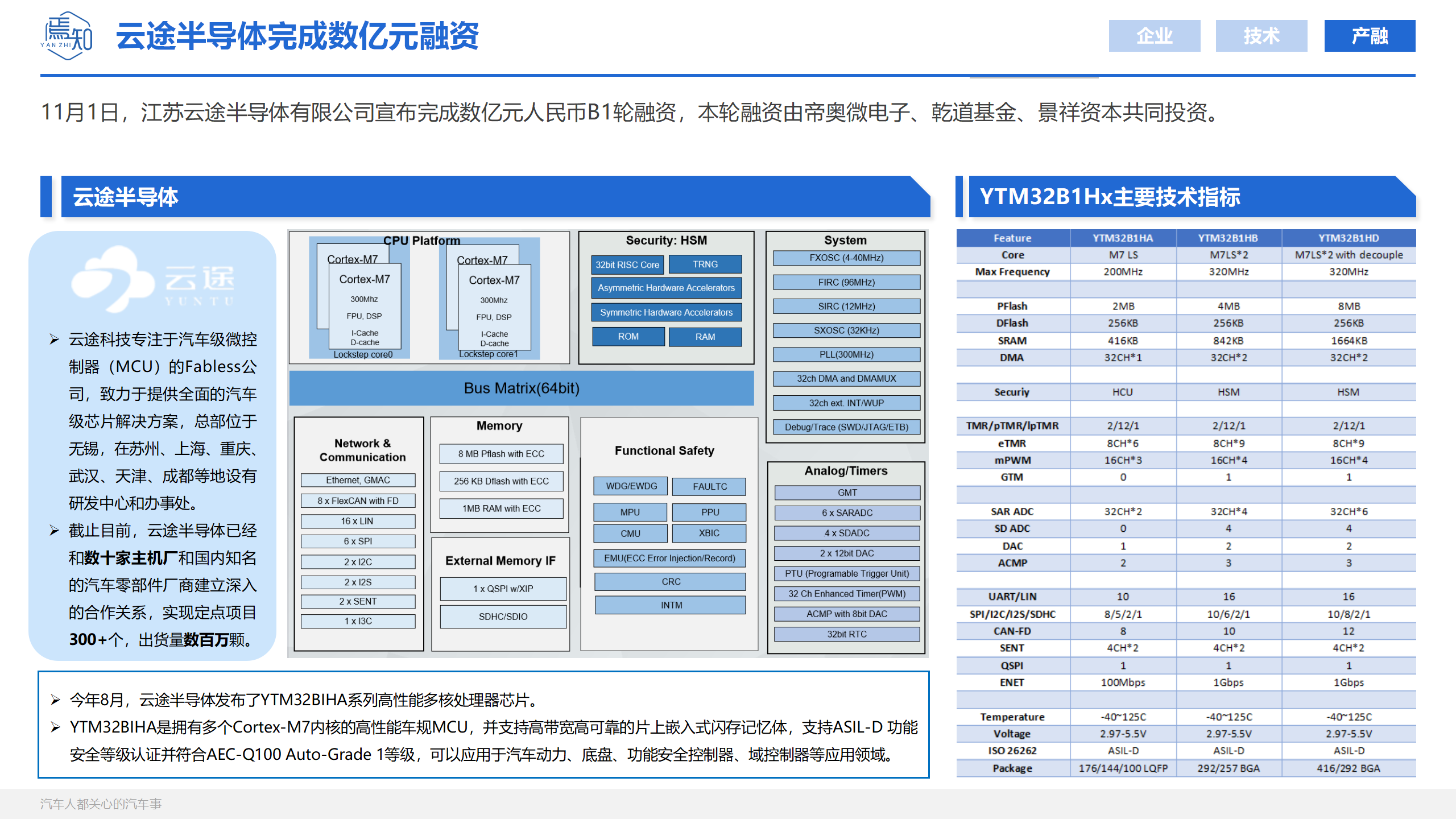Click 2 x I2C entry
The height and width of the screenshot is (819, 1456).
coord(358,562)
